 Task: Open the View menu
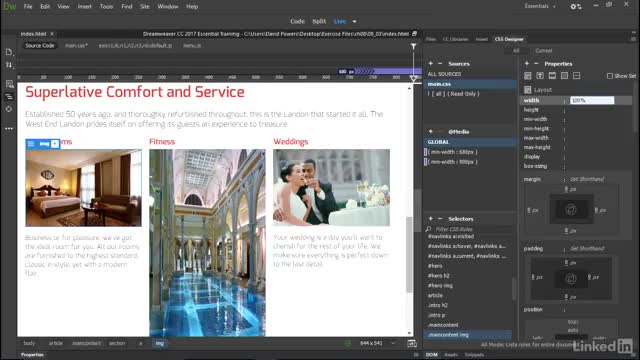[x=63, y=7]
